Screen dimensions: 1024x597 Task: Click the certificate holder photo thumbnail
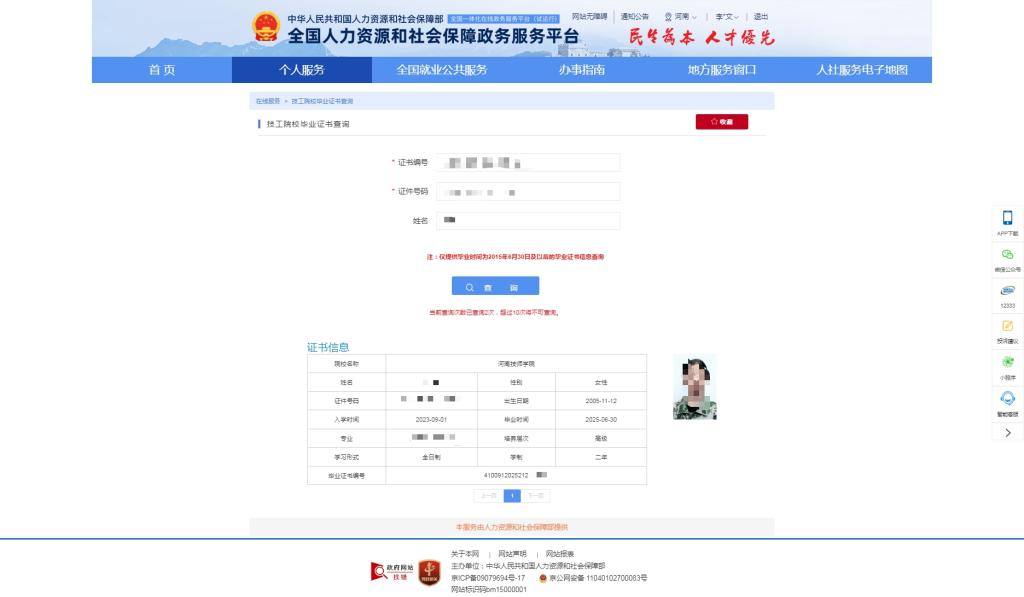pos(695,387)
